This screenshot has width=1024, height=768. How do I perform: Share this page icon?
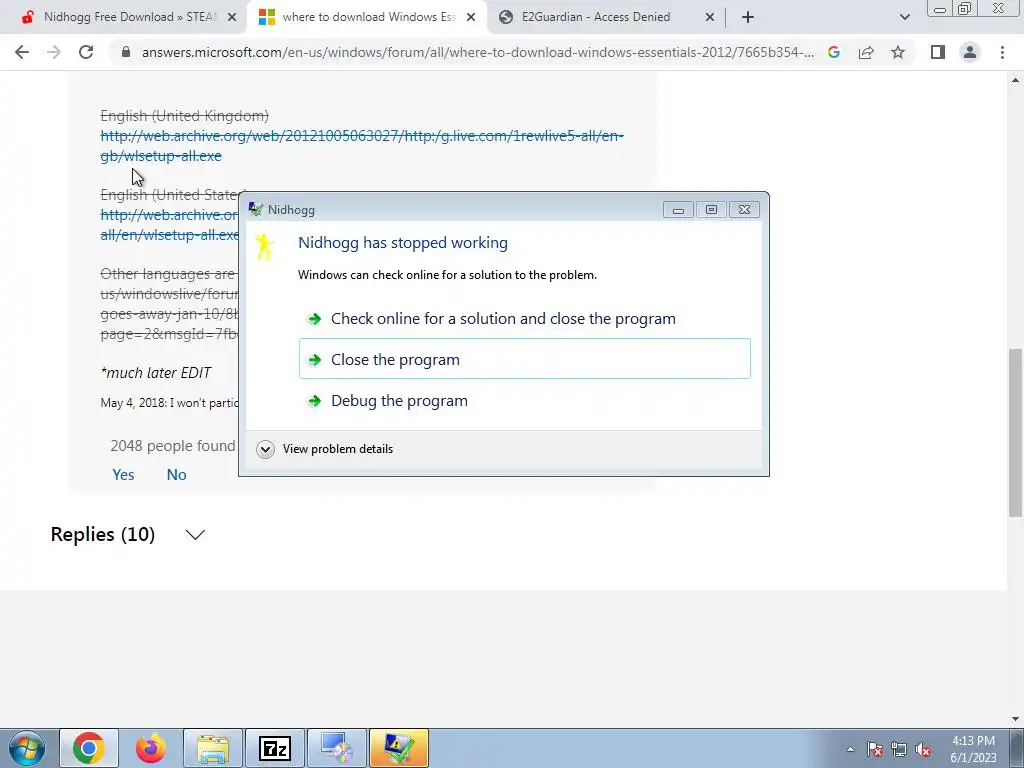pos(866,52)
